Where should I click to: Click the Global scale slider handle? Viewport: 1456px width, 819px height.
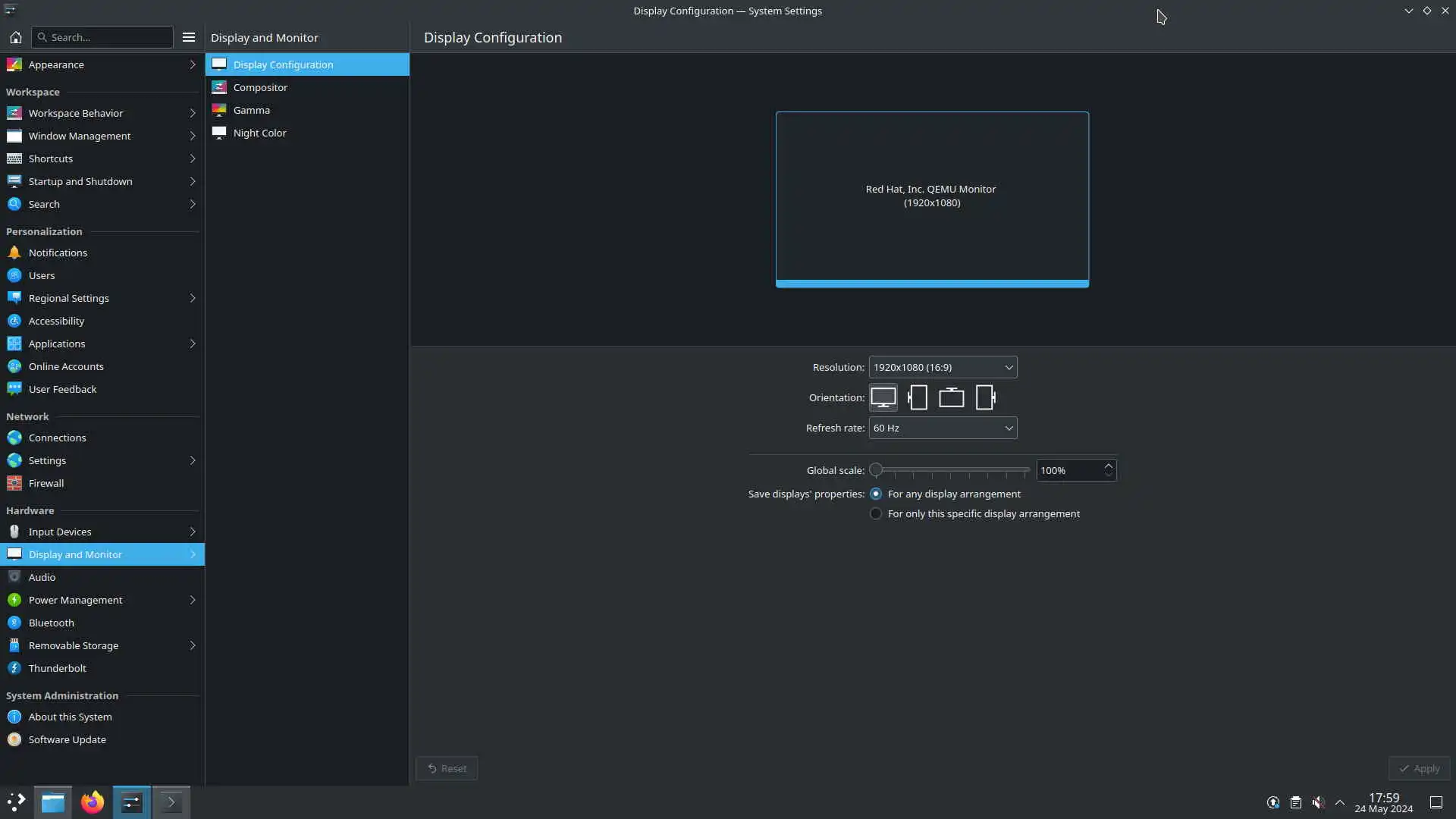point(876,470)
